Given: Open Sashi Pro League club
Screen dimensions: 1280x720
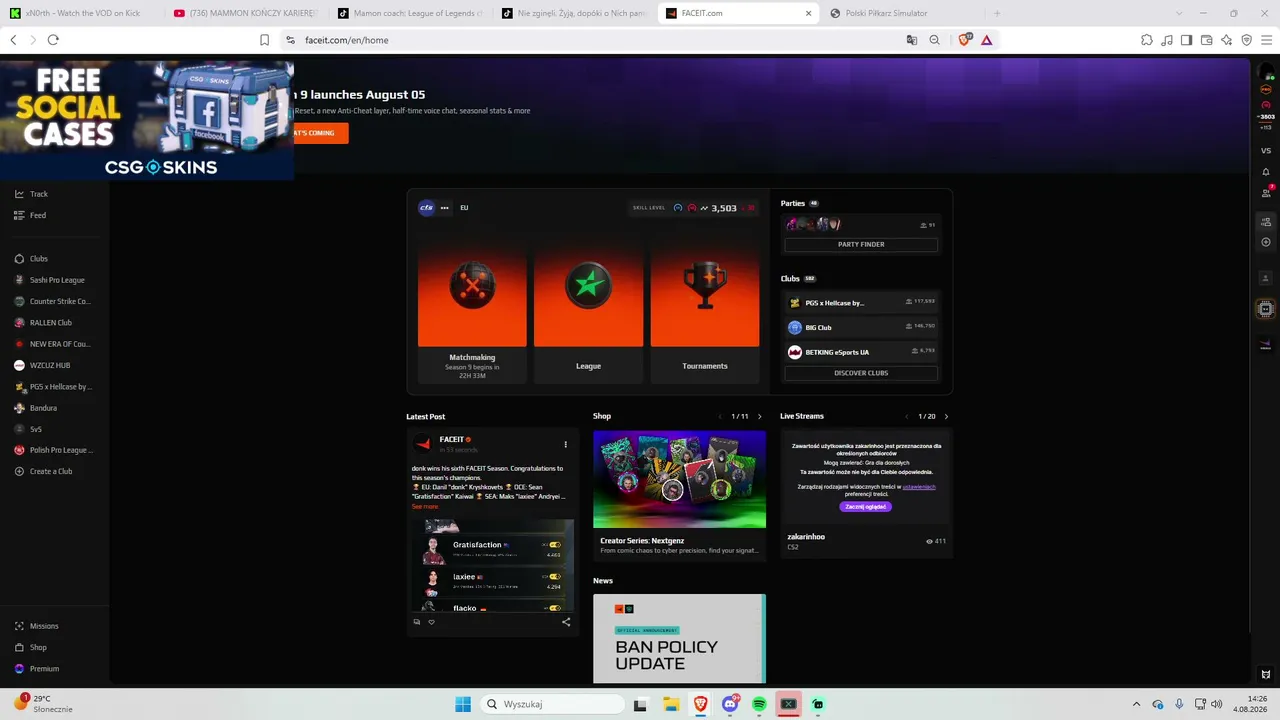Looking at the screenshot, I should point(49,280).
